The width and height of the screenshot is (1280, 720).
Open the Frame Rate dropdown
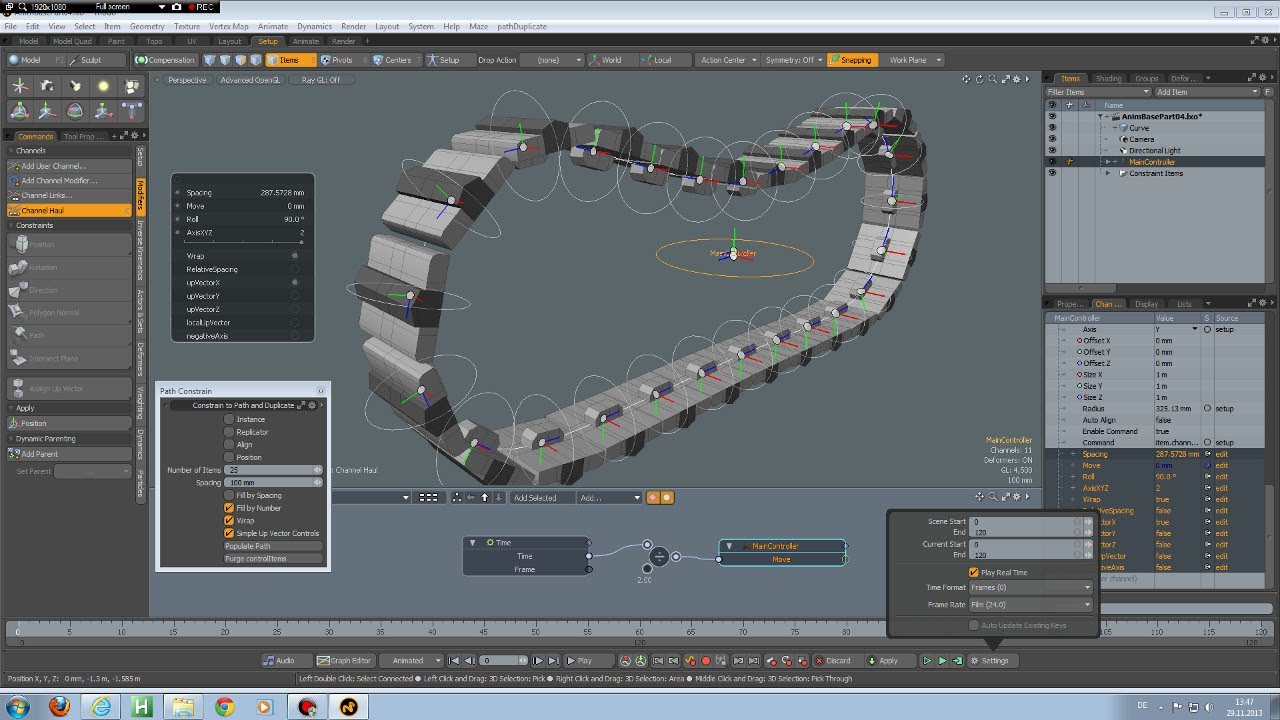[1030, 605]
